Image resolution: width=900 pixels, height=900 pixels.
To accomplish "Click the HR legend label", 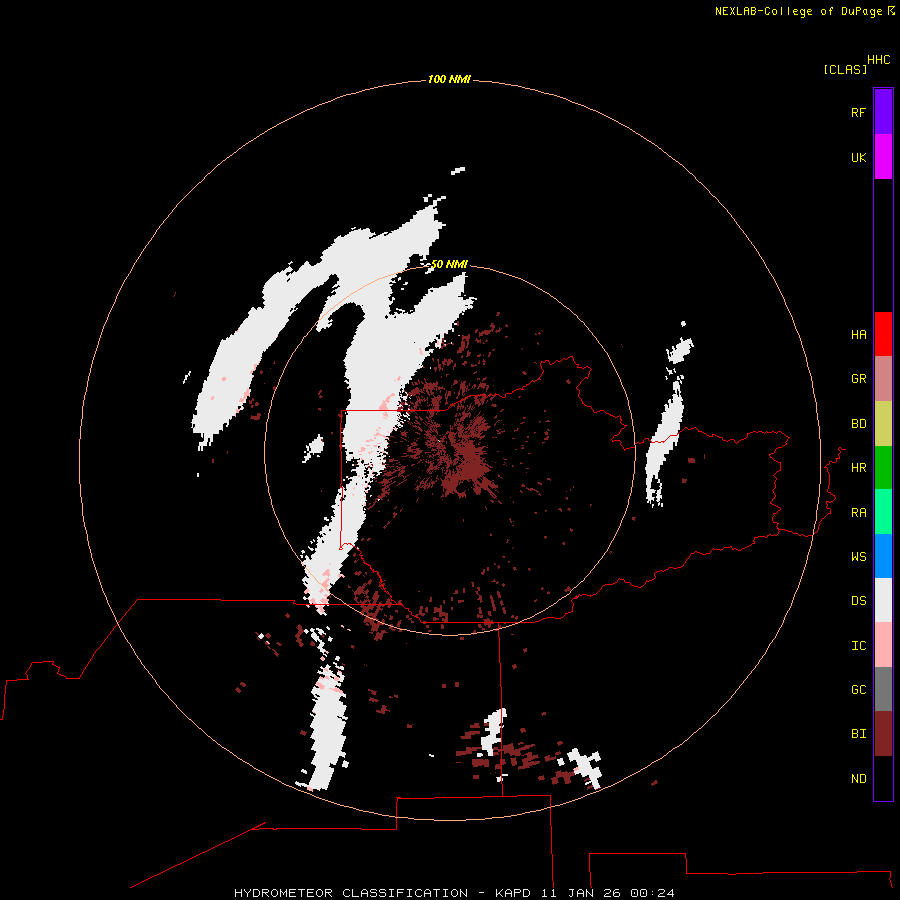I will 858,468.
